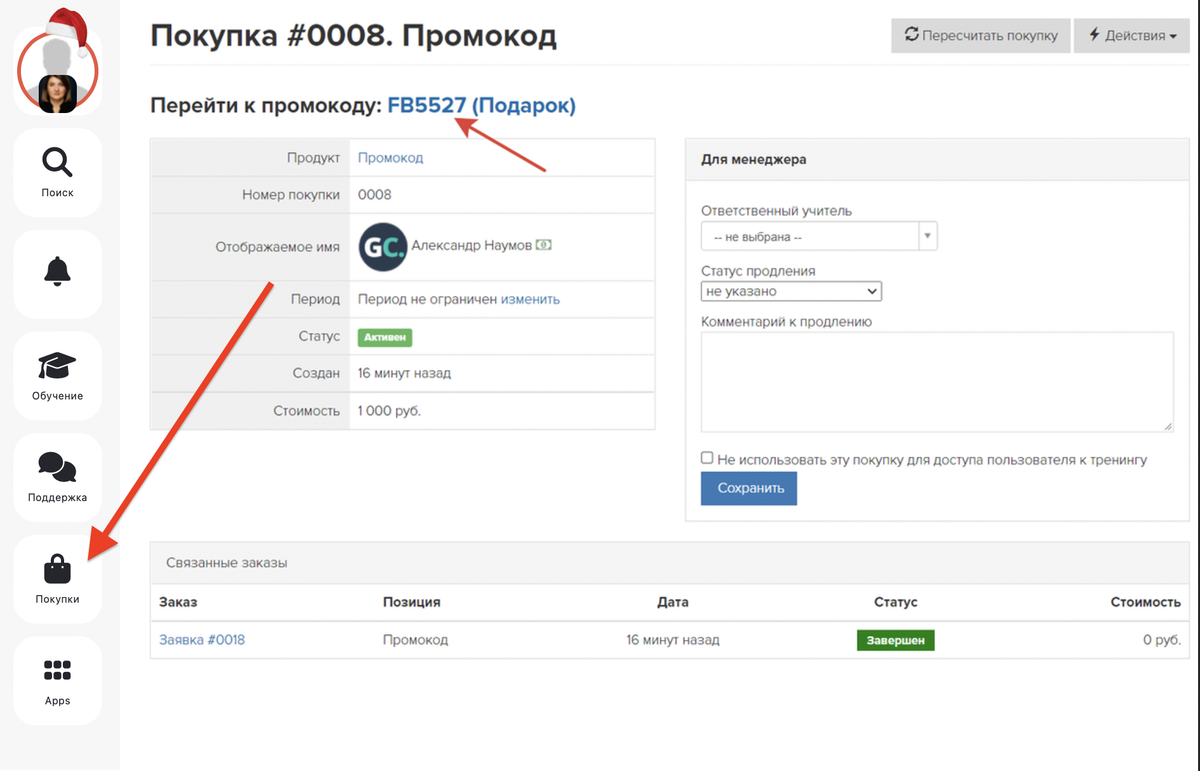1200x771 pixels.
Task: Click the GC user avatar of Александр Наумов
Action: pos(383,246)
